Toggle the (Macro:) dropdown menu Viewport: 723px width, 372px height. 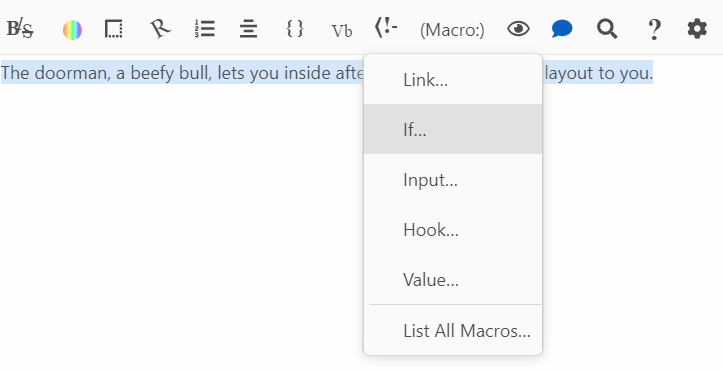tap(452, 30)
